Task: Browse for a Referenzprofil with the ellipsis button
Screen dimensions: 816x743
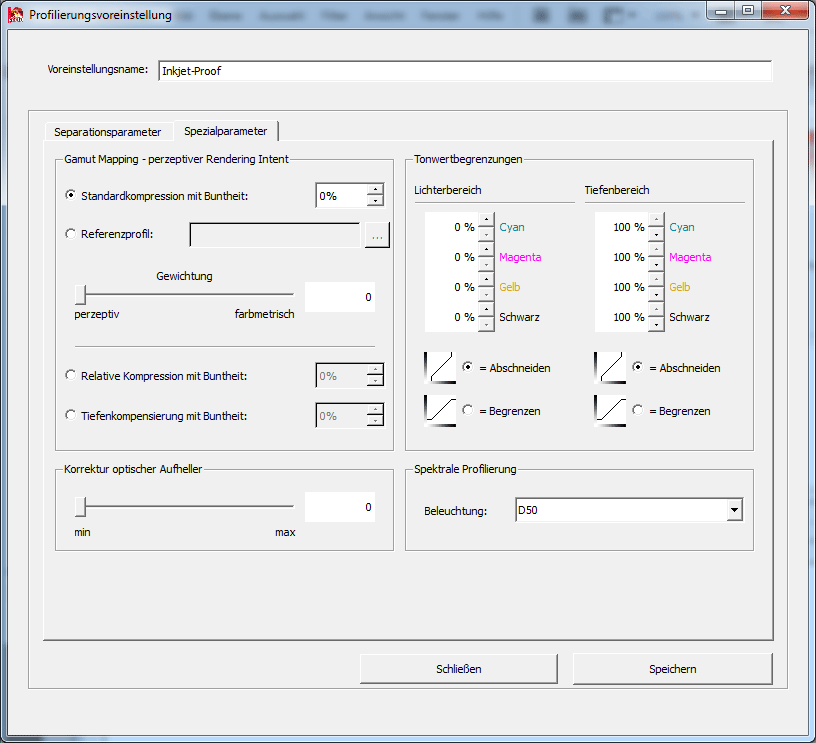Action: pos(377,235)
